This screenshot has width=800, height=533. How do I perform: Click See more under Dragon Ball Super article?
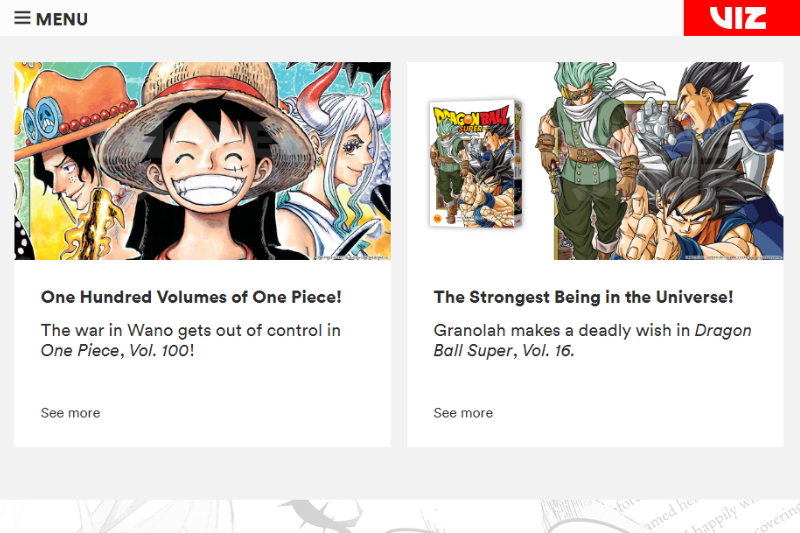tap(463, 413)
